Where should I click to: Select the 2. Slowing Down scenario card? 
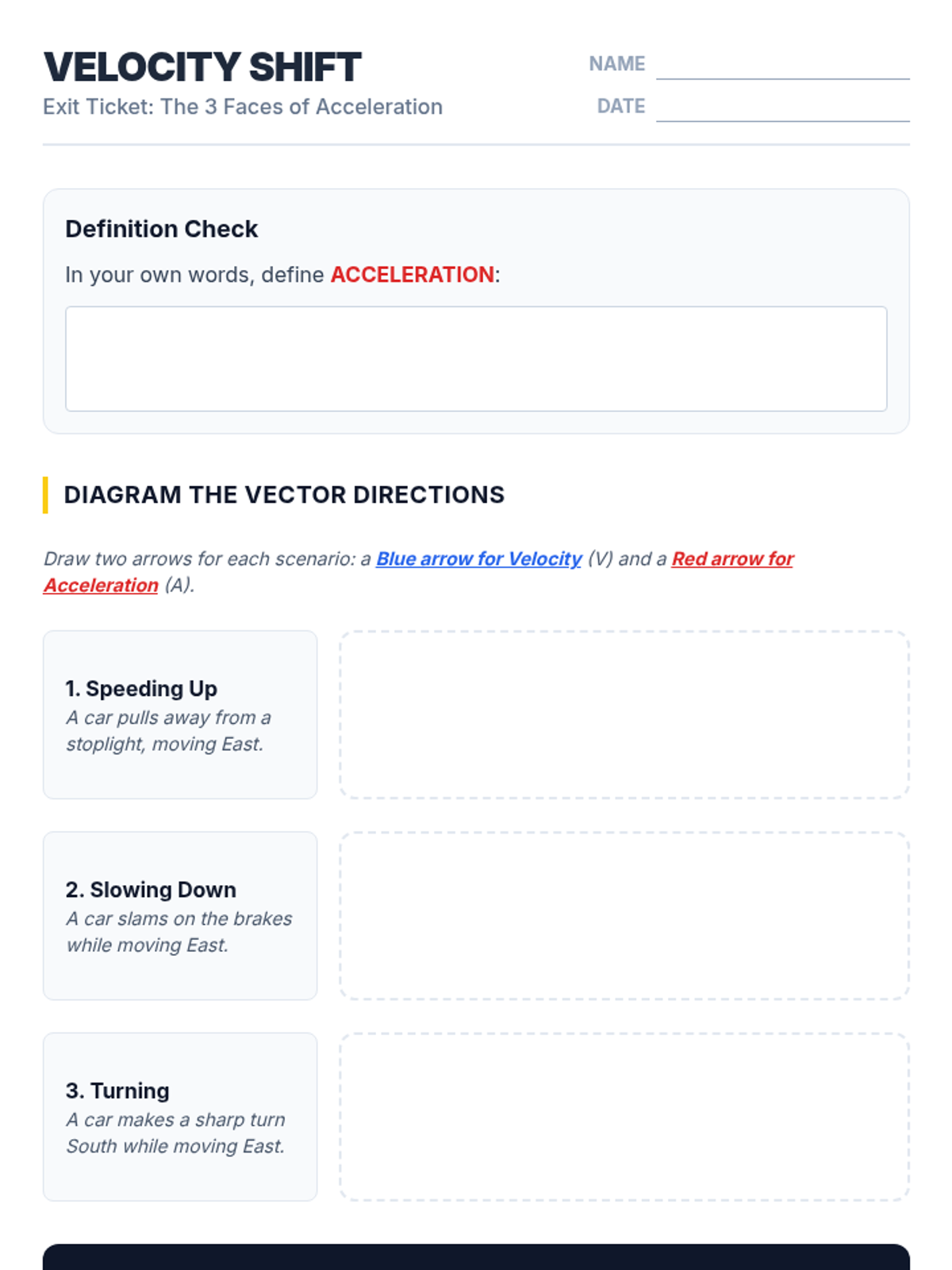tap(180, 916)
